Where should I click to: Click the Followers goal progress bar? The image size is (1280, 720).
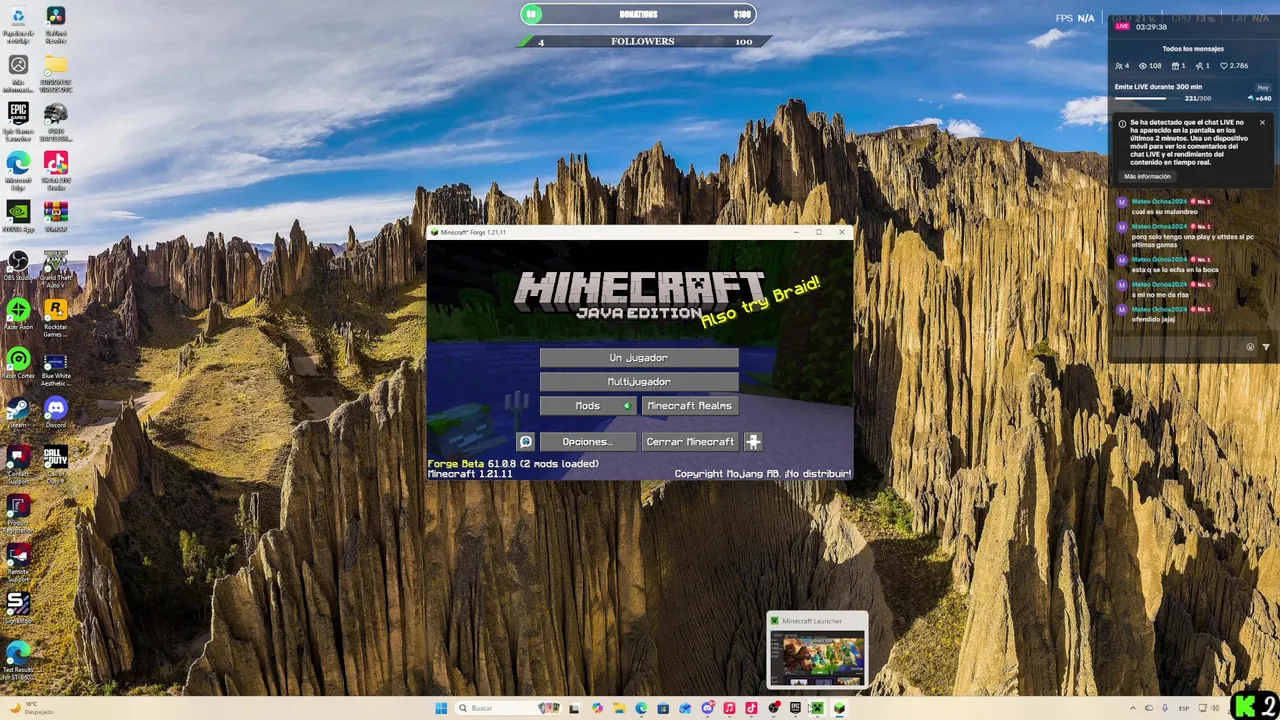click(x=645, y=42)
